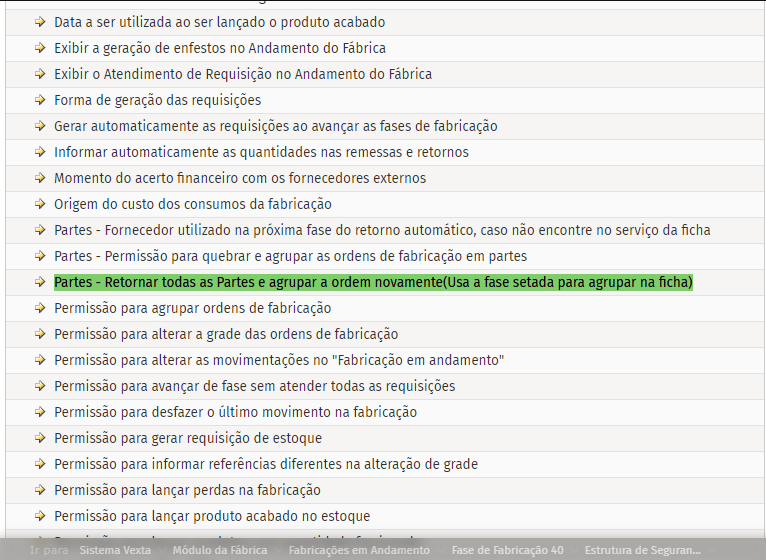Click arrow icon beside 'Permissão para agrupar ordens'

[x=40, y=308]
